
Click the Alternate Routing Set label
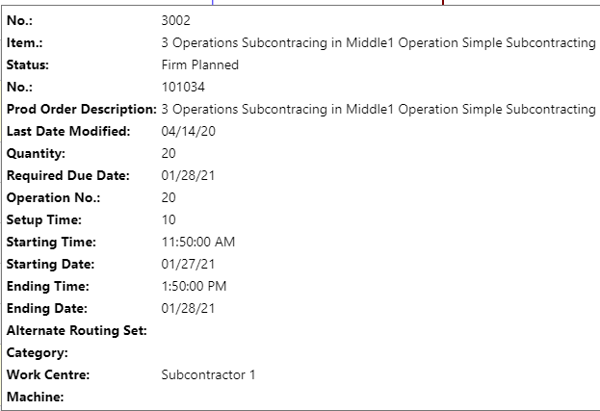tap(77, 331)
